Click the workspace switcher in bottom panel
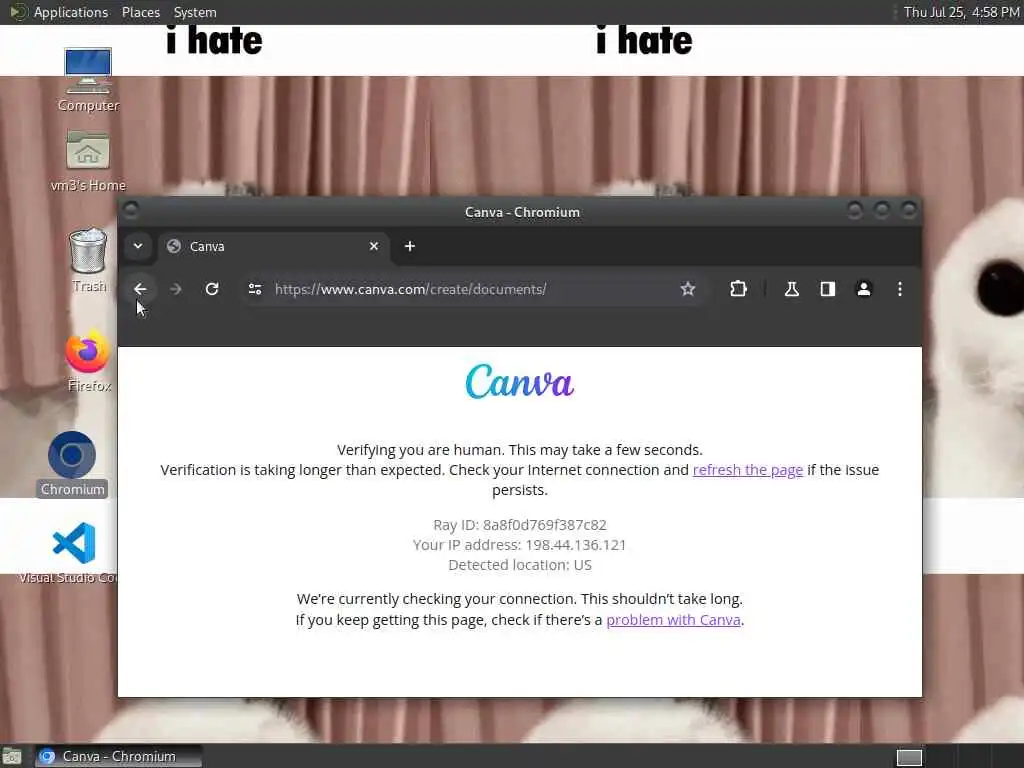This screenshot has height=768, width=1024. [908, 757]
